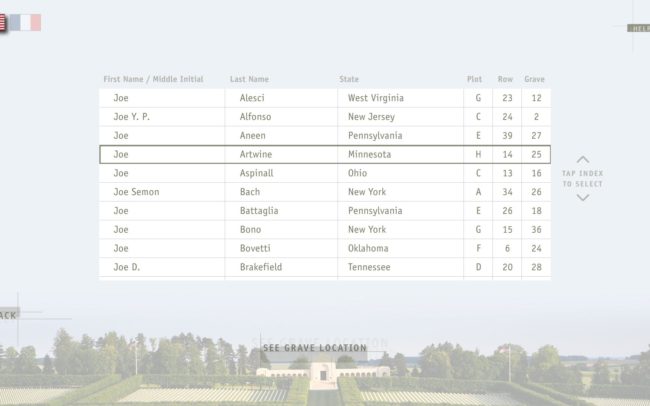Viewport: 650px width, 406px height.
Task: Select the Joe Aspinall Ohio row
Action: tap(325, 173)
